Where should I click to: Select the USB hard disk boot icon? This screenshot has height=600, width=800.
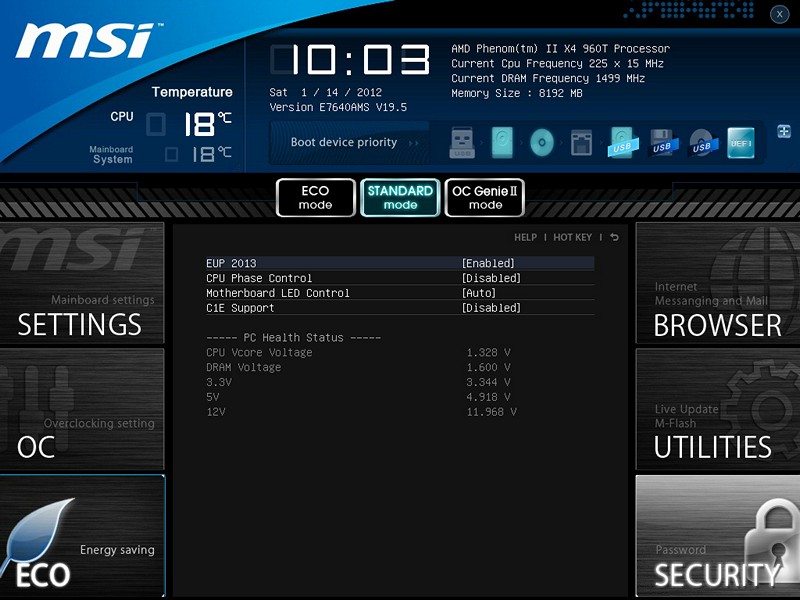coord(623,143)
